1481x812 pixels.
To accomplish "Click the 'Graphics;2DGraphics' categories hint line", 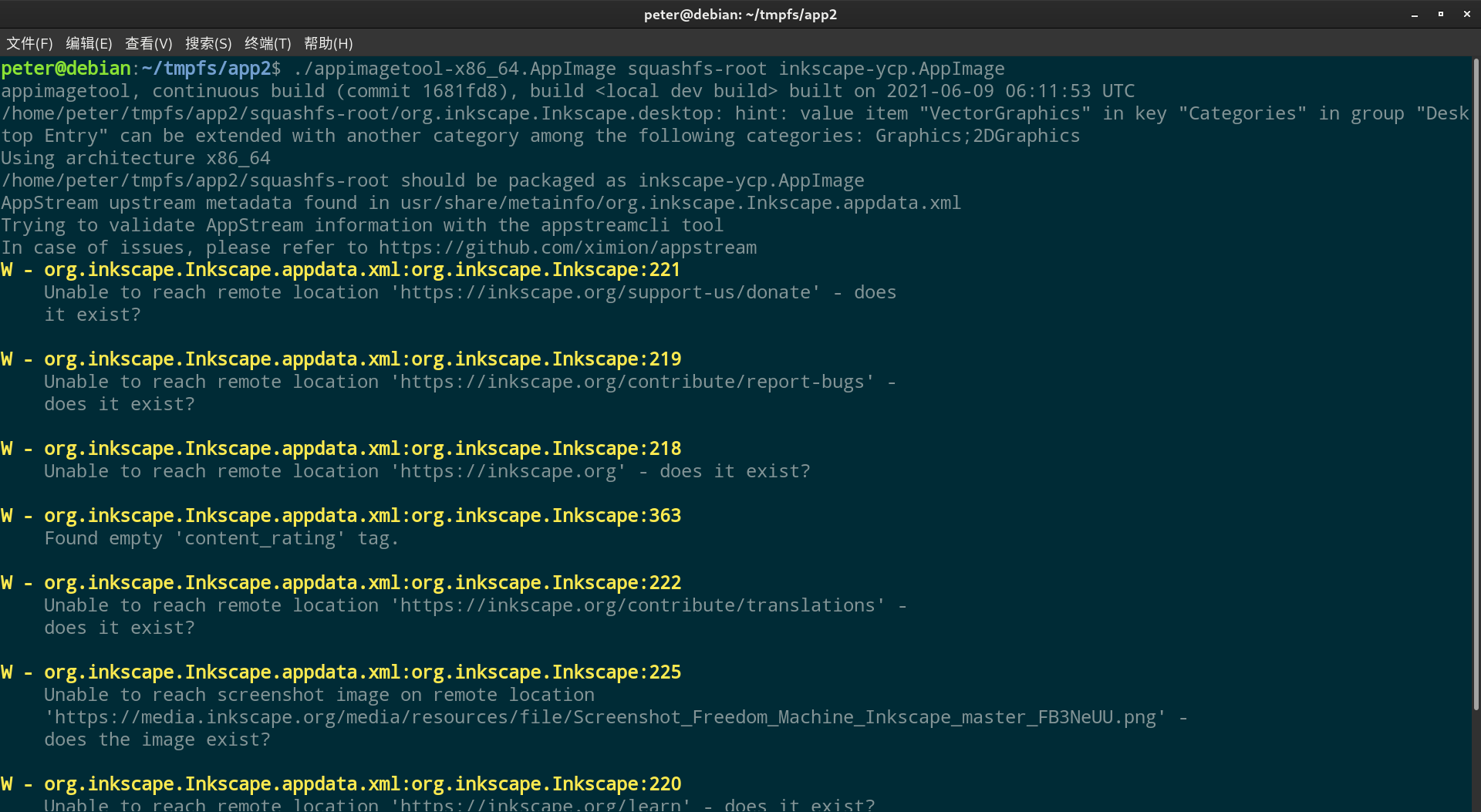I will [541, 136].
